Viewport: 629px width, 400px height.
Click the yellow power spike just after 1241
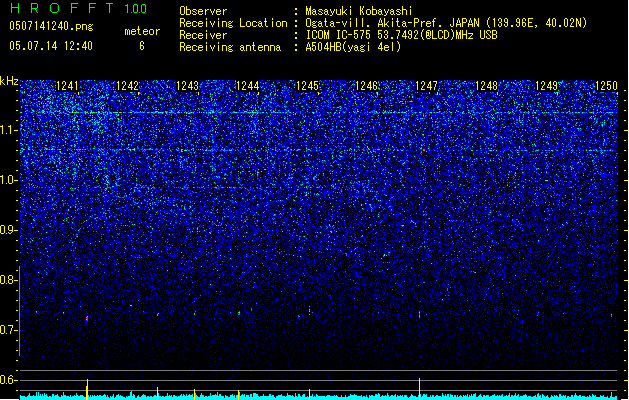pyautogui.click(x=87, y=389)
